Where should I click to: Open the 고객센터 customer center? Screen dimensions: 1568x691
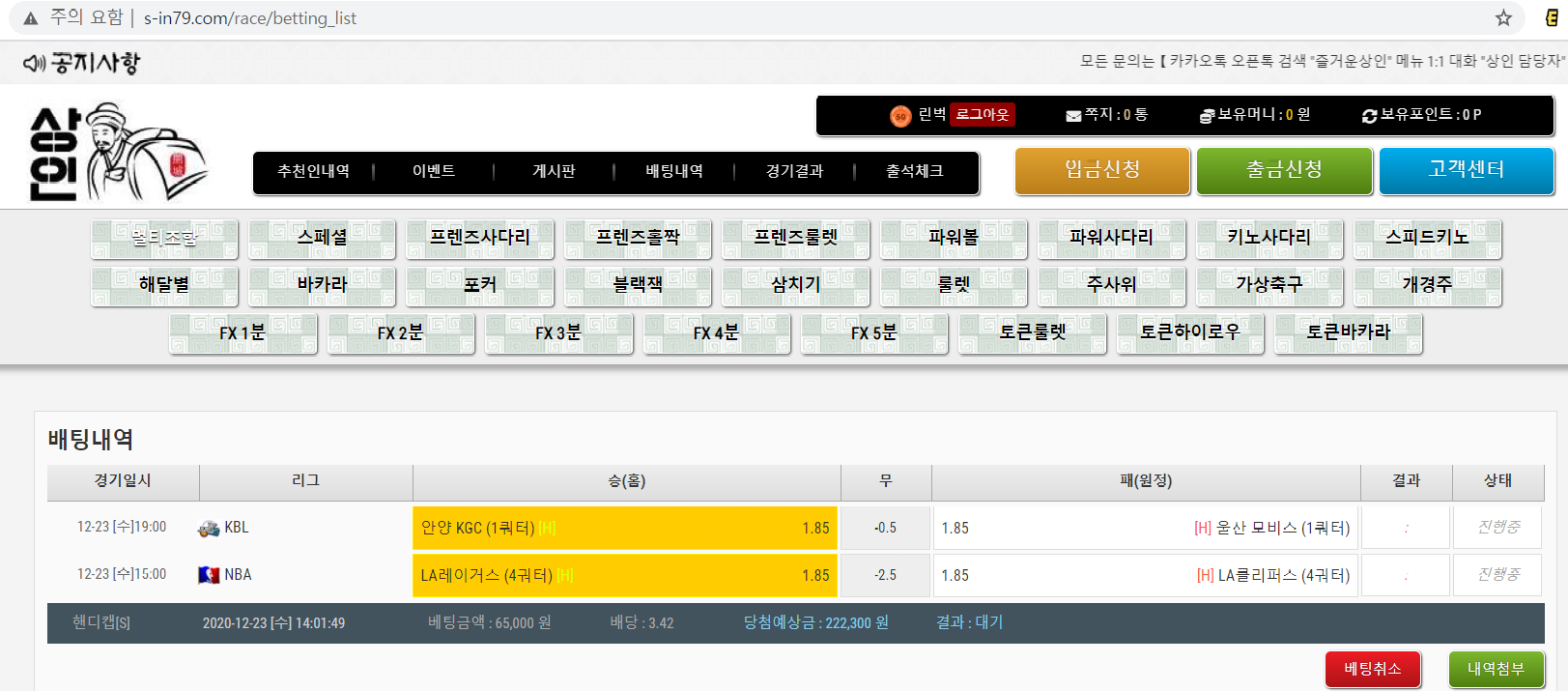point(1466,170)
